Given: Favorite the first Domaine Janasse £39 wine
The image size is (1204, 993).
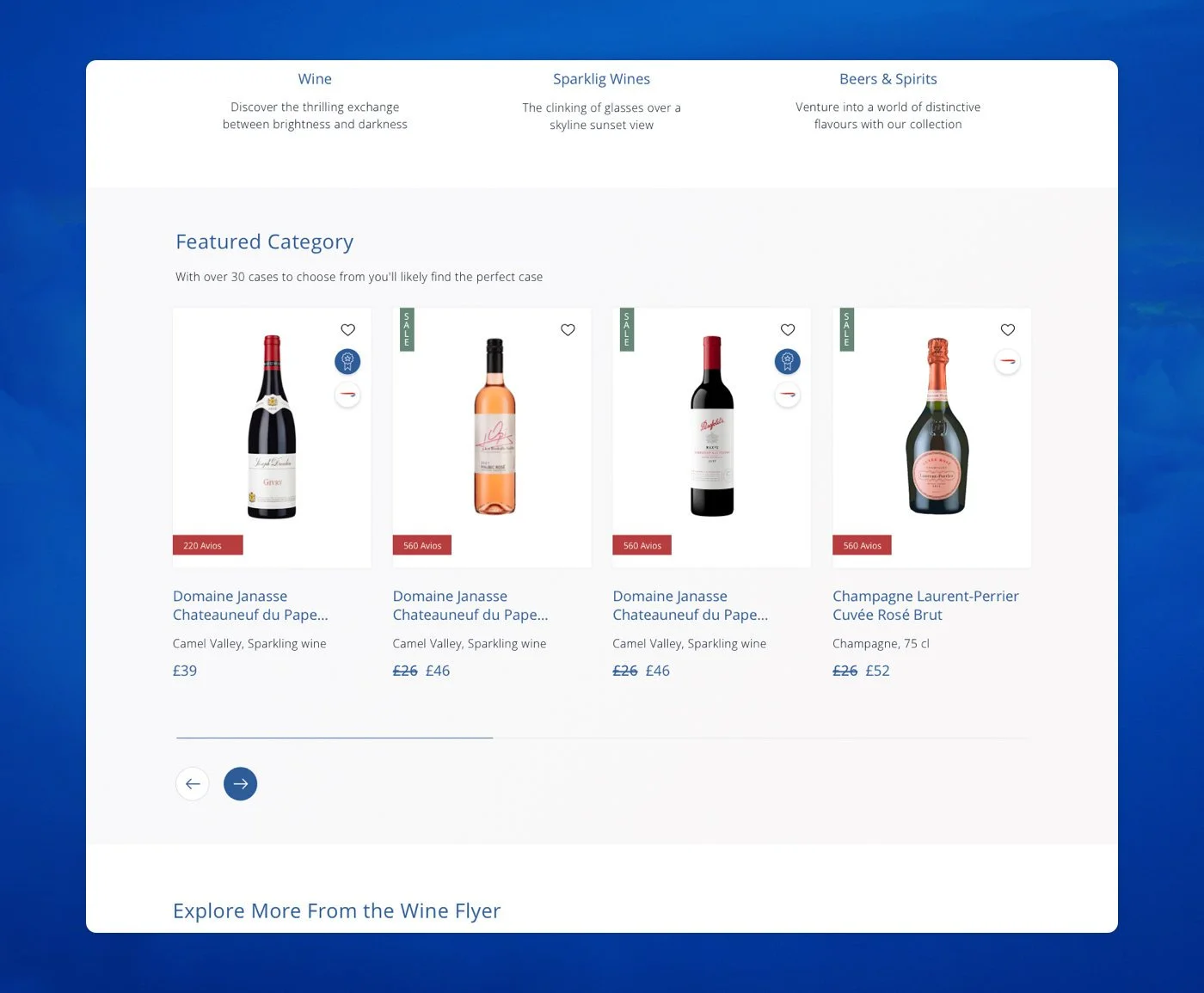Looking at the screenshot, I should (x=347, y=330).
